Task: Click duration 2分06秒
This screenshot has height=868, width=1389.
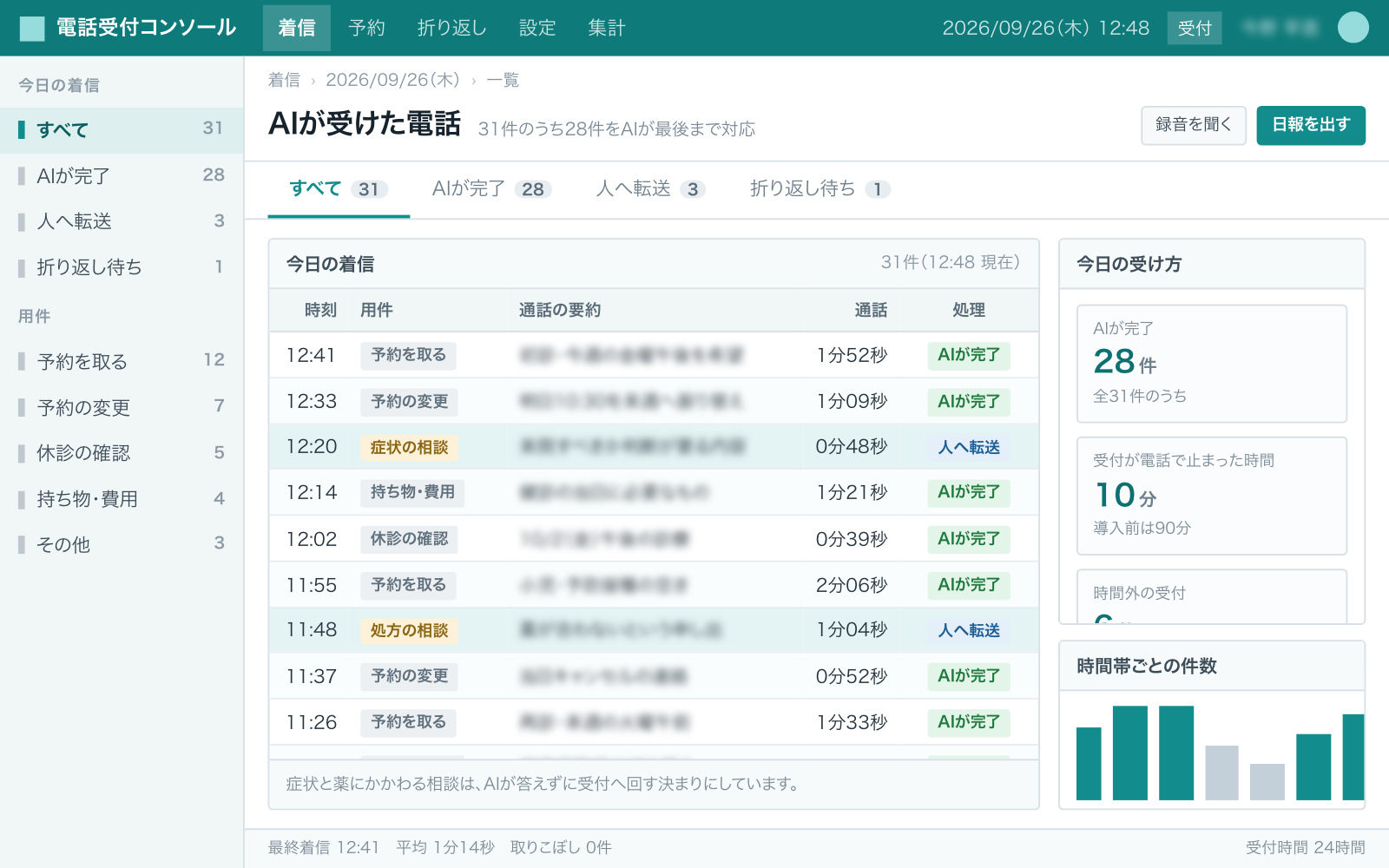Action: tap(852, 585)
